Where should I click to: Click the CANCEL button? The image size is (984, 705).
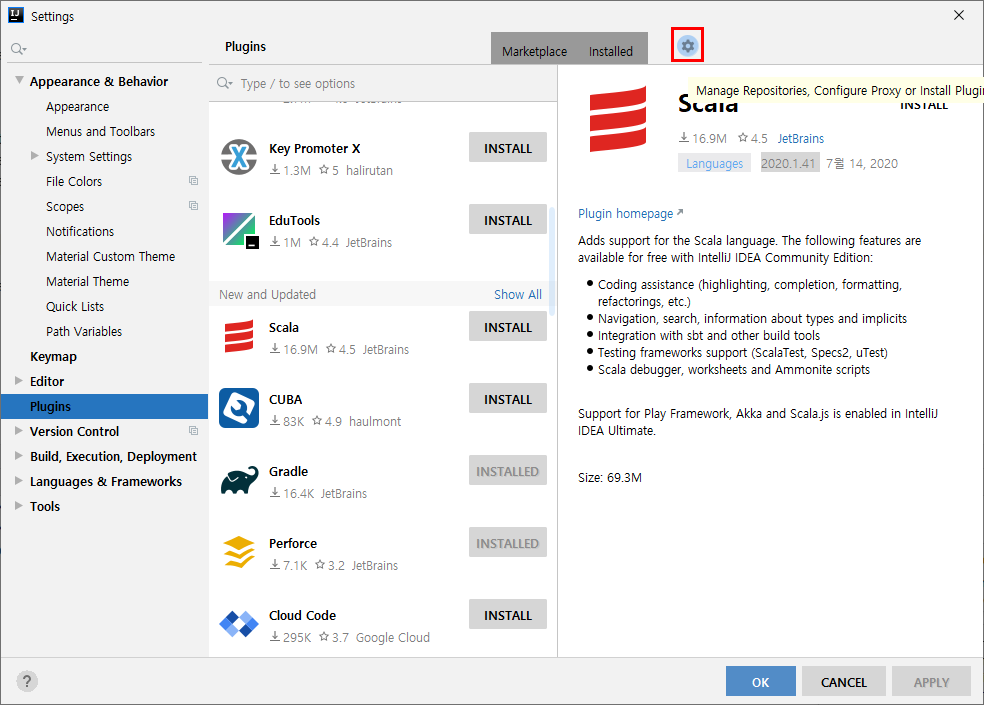[x=843, y=682]
